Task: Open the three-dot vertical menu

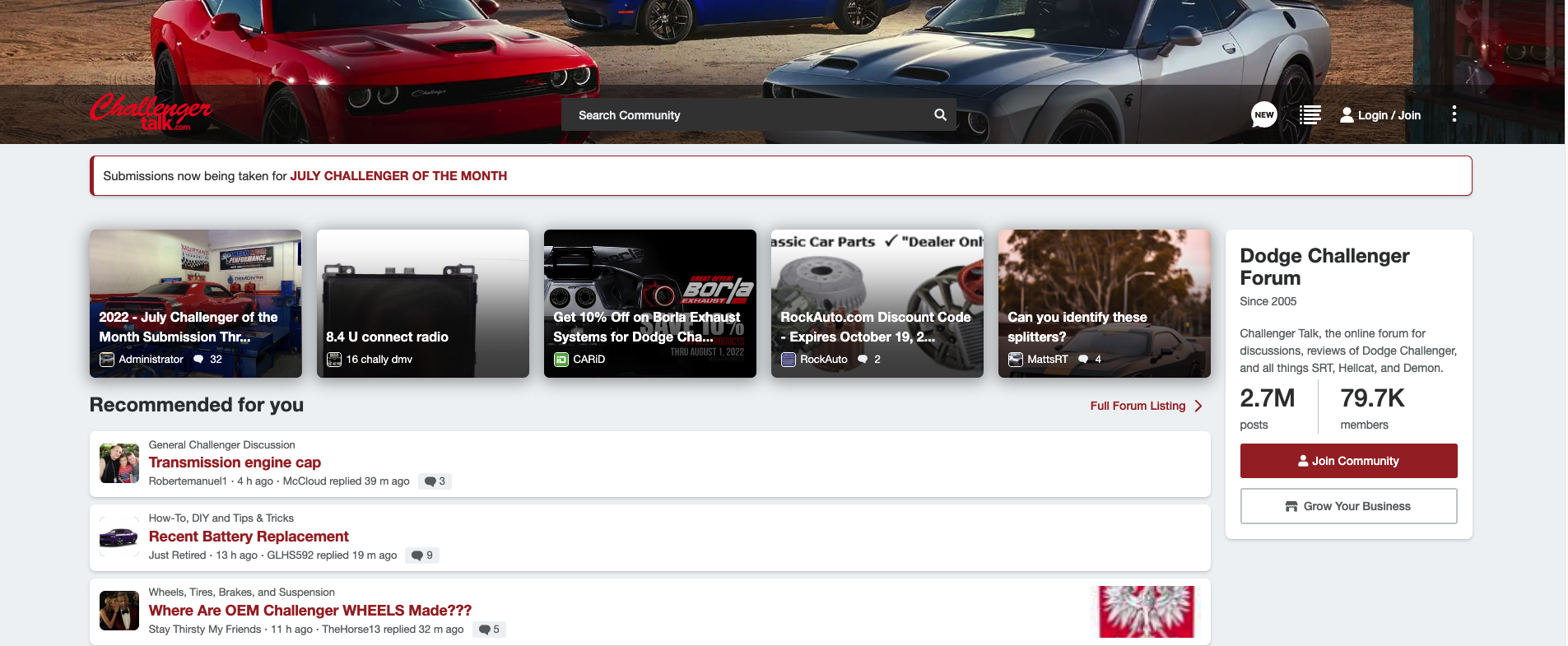Action: click(1454, 114)
